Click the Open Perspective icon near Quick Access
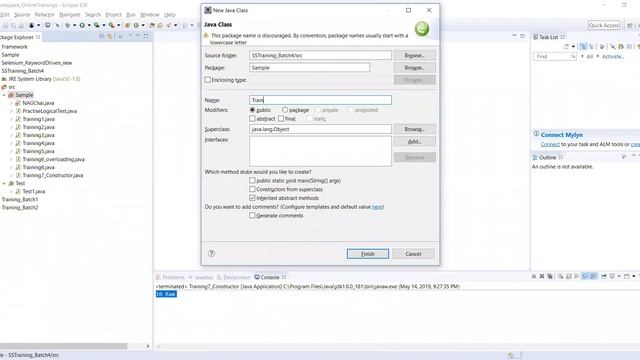The height and width of the screenshot is (360, 640). click(630, 26)
